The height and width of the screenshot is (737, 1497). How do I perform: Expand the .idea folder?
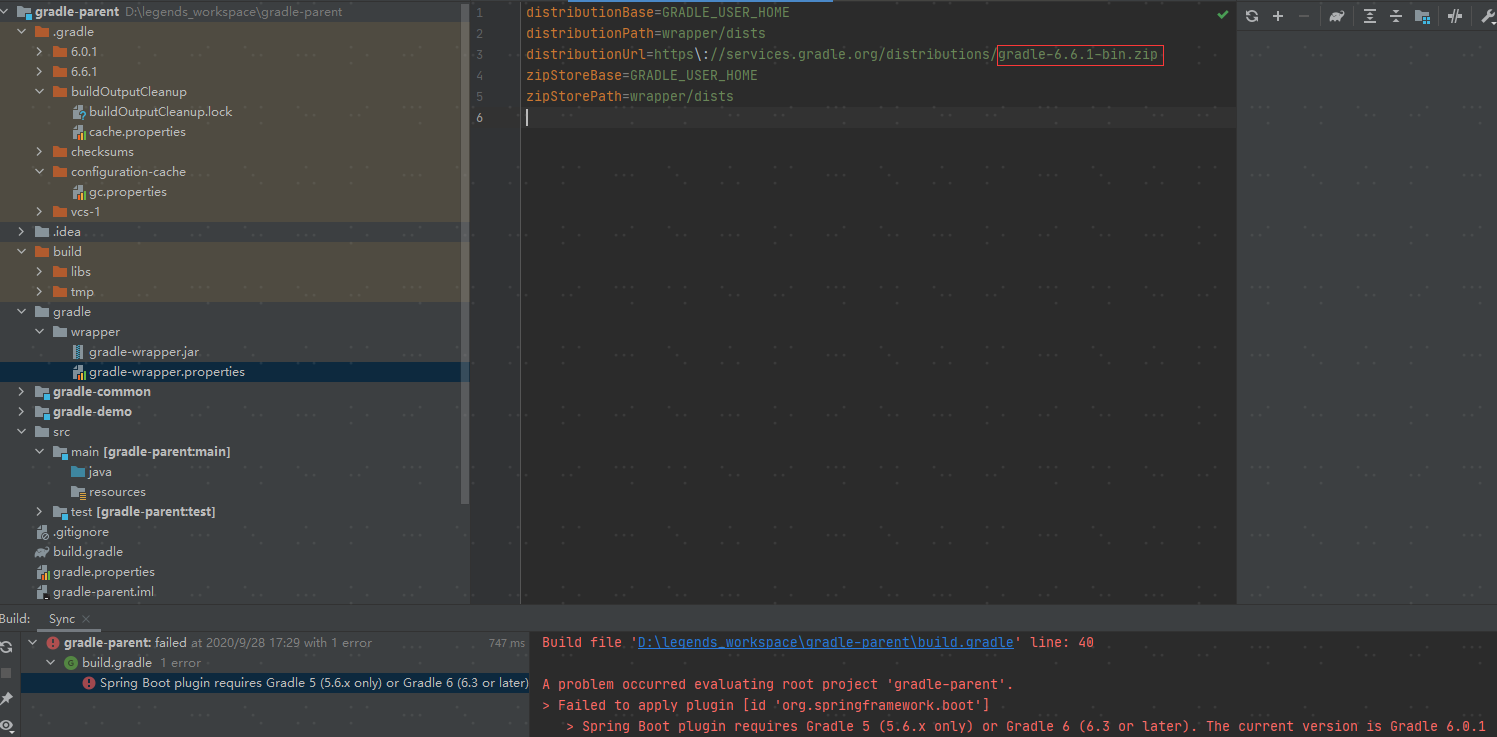(x=21, y=232)
